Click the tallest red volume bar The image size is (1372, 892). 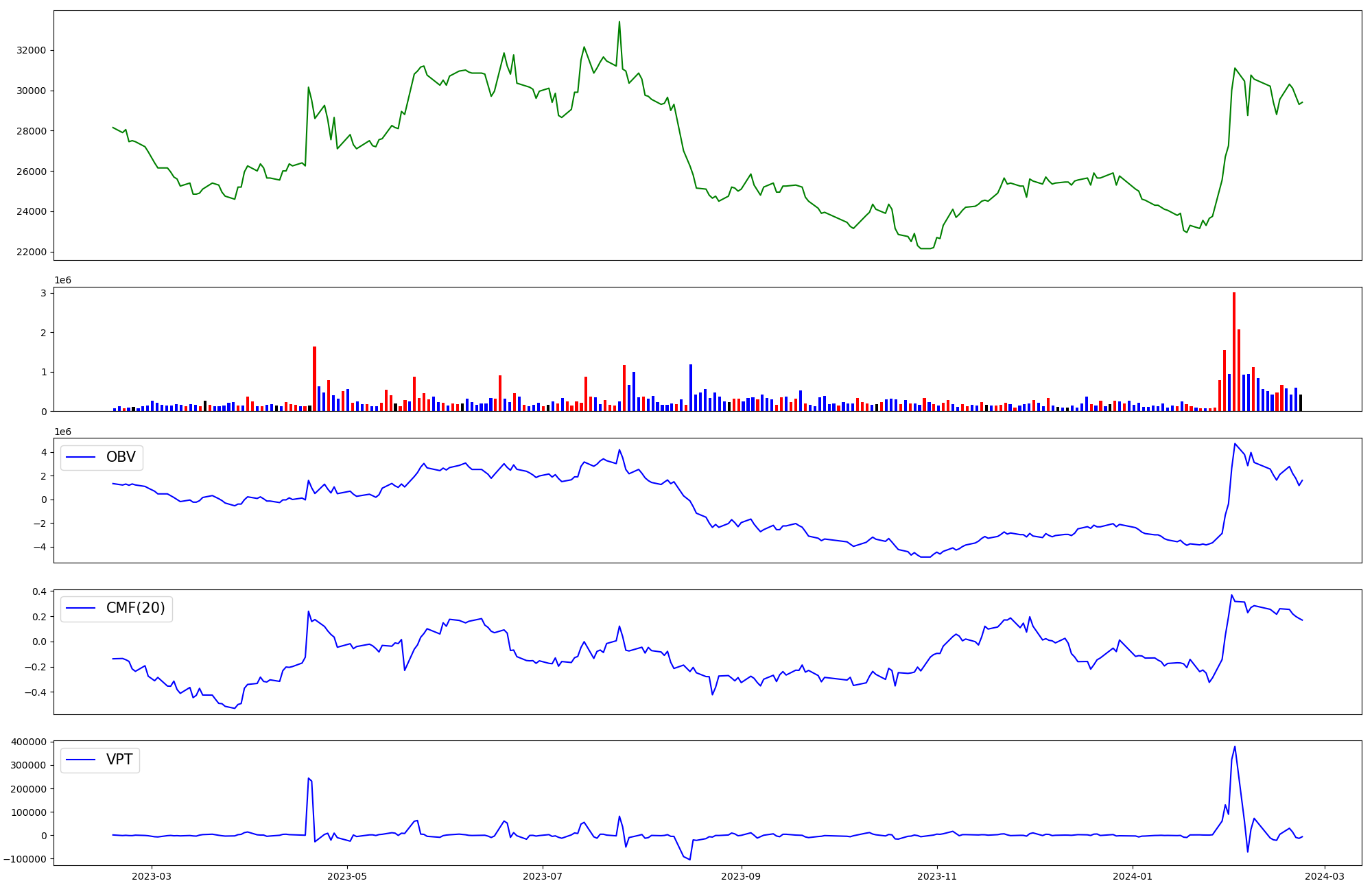pyautogui.click(x=1233, y=351)
